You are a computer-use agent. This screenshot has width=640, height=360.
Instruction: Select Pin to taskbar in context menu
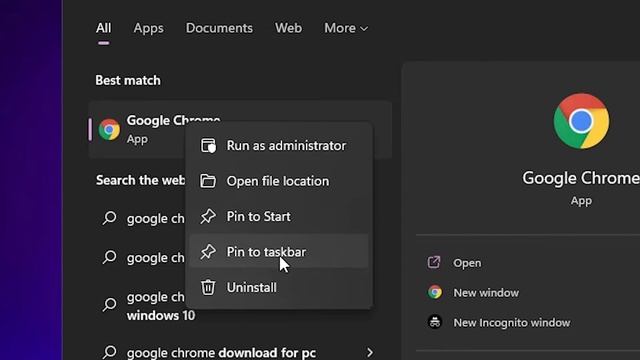(279, 252)
